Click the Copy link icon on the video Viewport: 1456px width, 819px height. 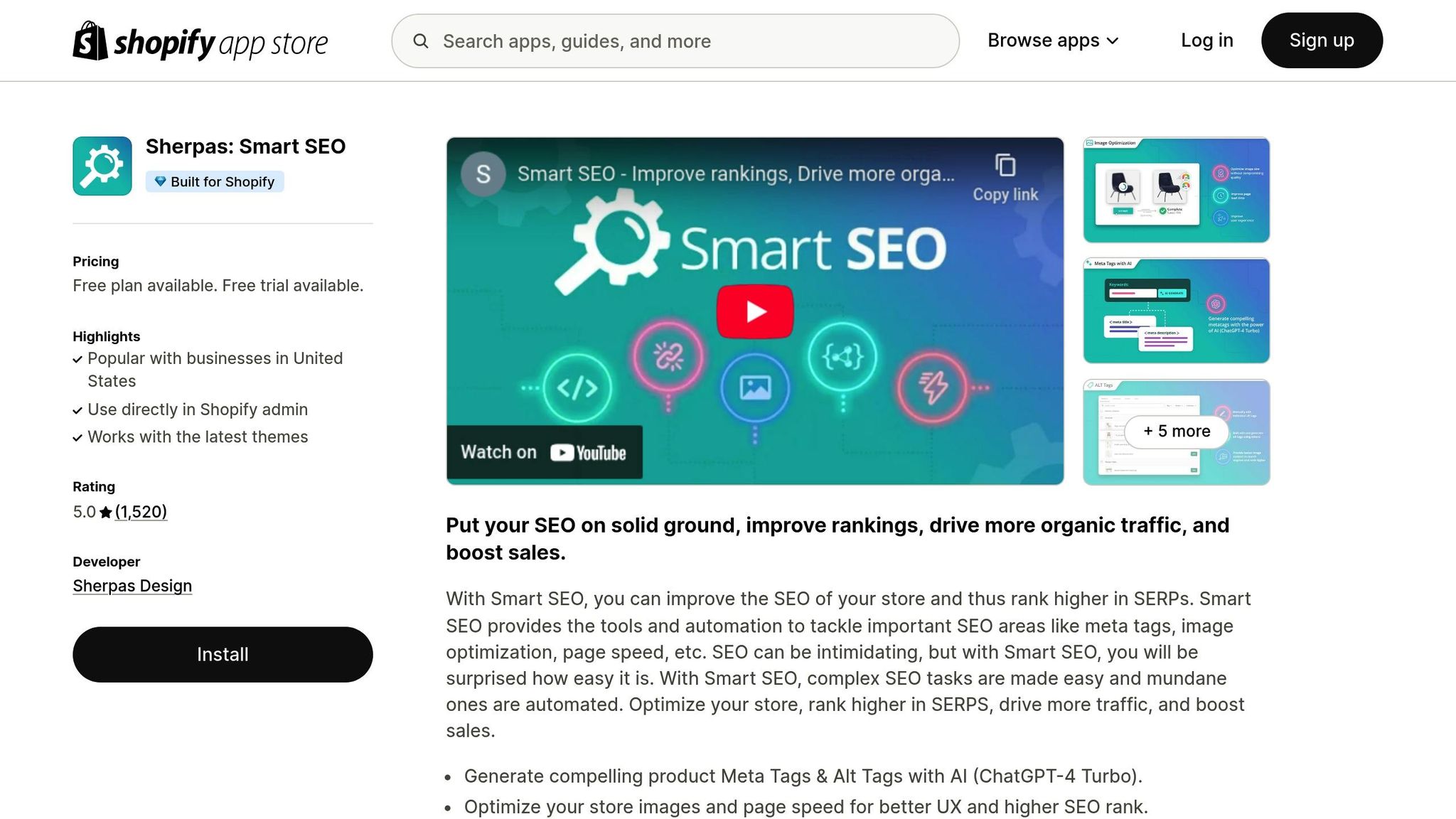[x=1005, y=164]
